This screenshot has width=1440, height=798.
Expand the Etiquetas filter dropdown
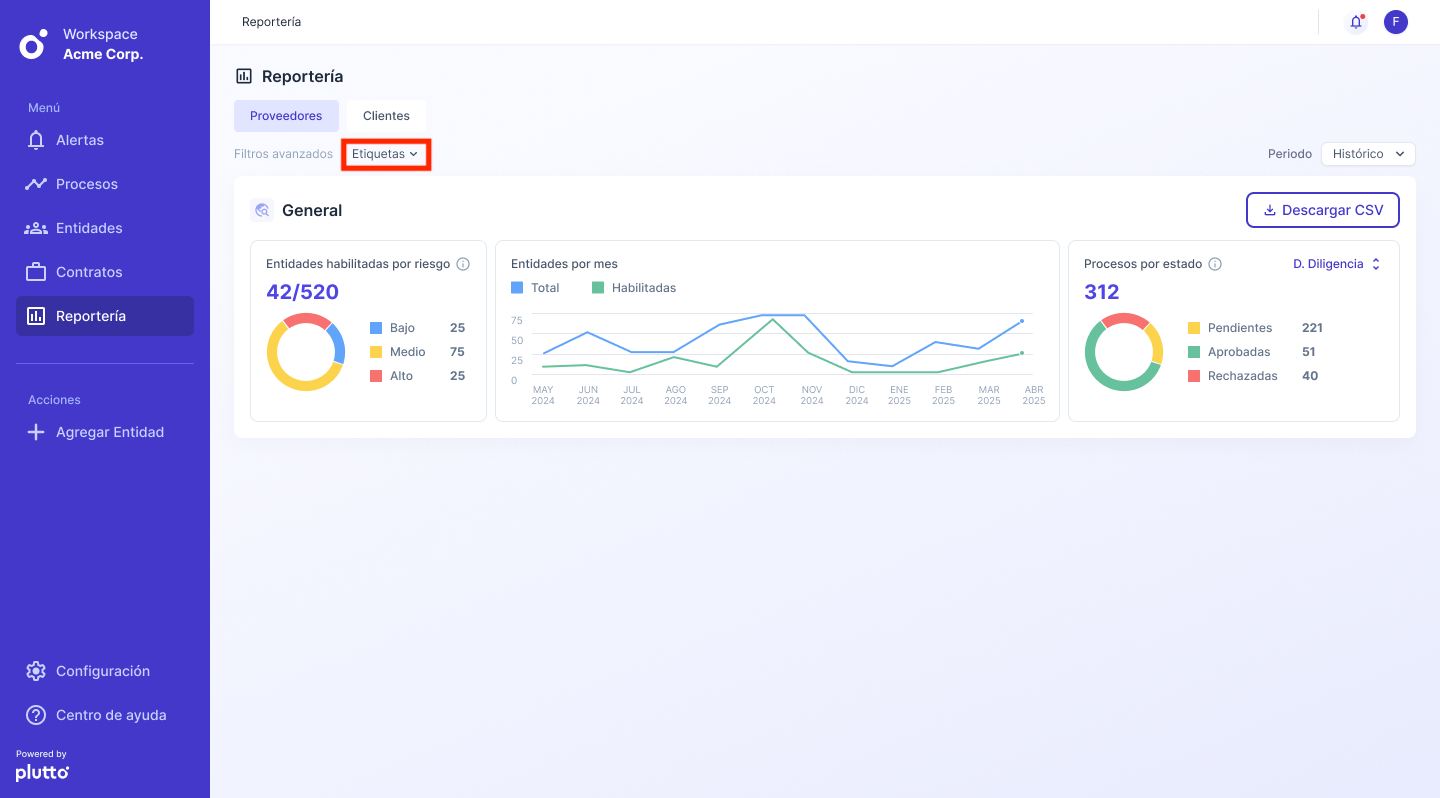click(385, 154)
